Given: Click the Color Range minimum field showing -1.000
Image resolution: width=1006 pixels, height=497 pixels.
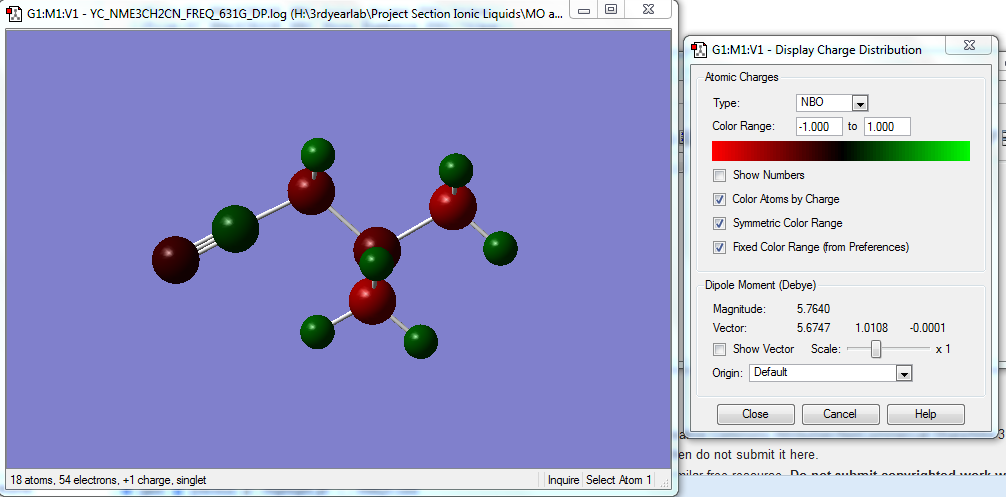Looking at the screenshot, I should tap(819, 127).
